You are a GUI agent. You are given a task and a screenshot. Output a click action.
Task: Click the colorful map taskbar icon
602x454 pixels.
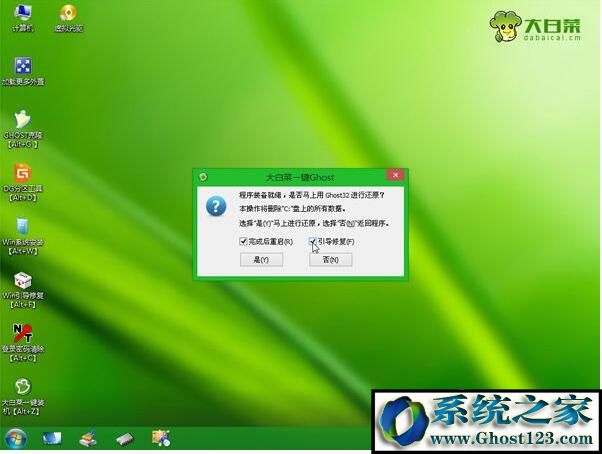tap(161, 438)
